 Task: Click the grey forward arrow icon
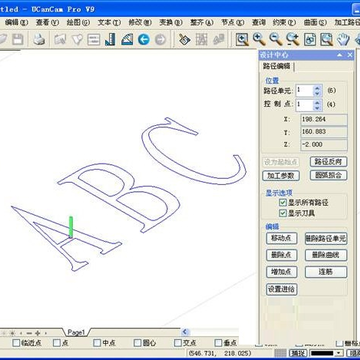(160, 40)
